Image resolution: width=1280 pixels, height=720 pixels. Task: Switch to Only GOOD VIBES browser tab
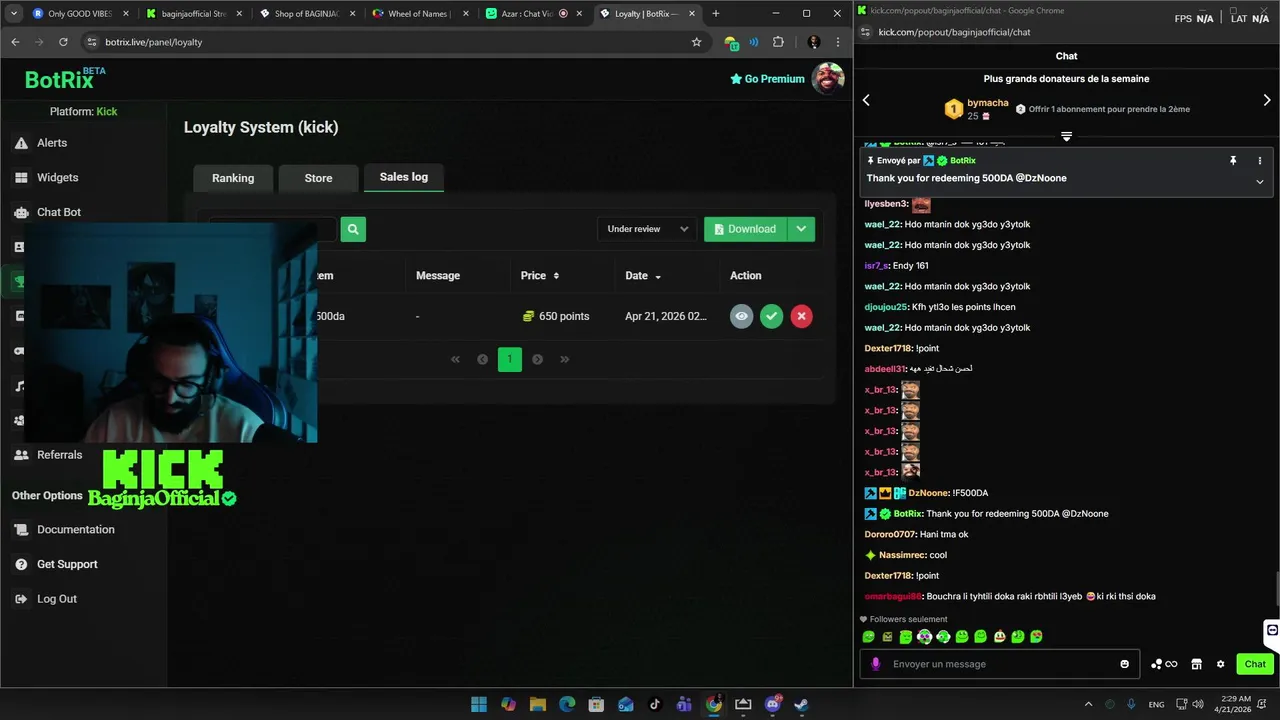click(79, 14)
